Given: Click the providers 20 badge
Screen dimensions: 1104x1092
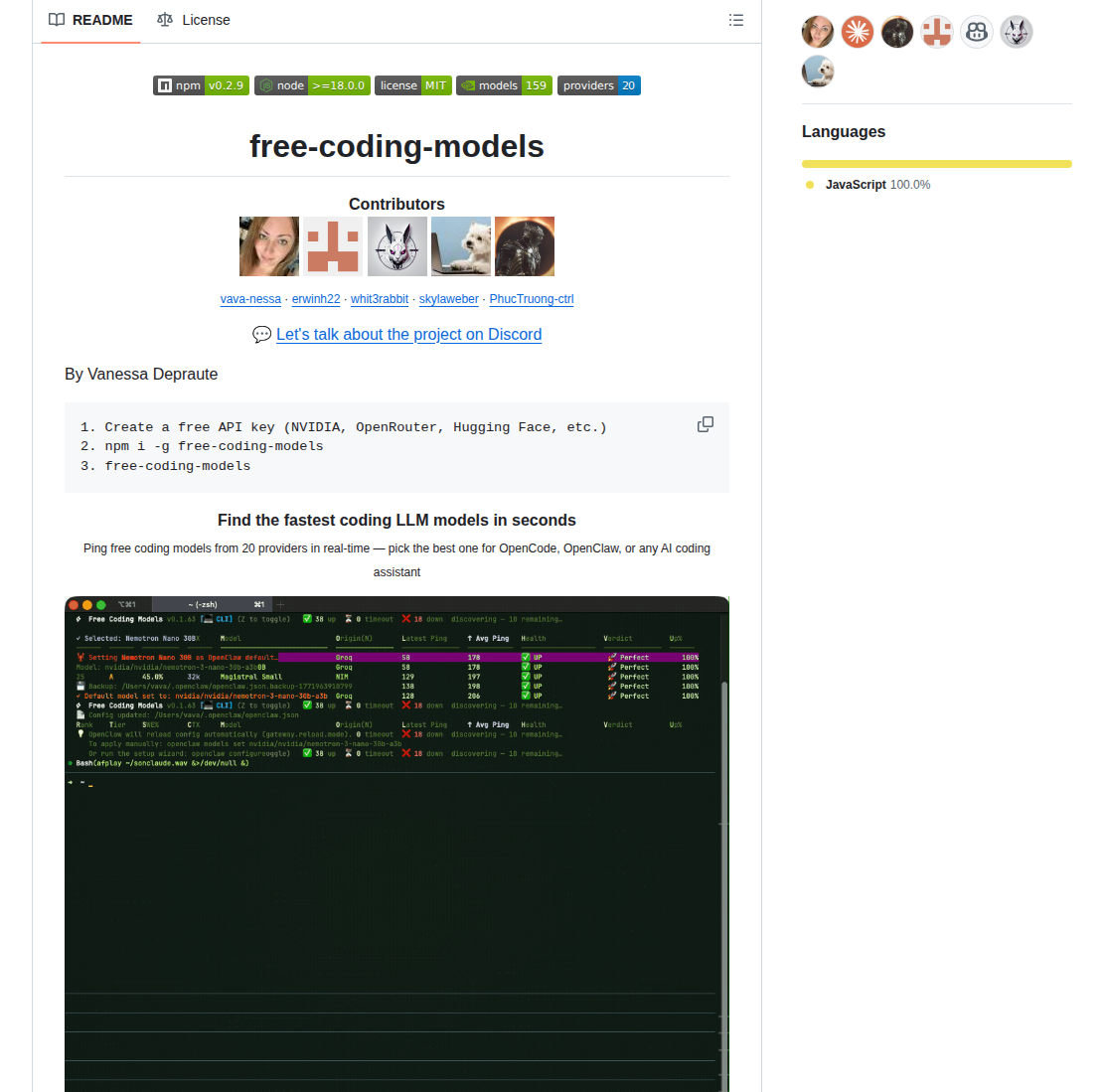Looking at the screenshot, I should pos(598,85).
